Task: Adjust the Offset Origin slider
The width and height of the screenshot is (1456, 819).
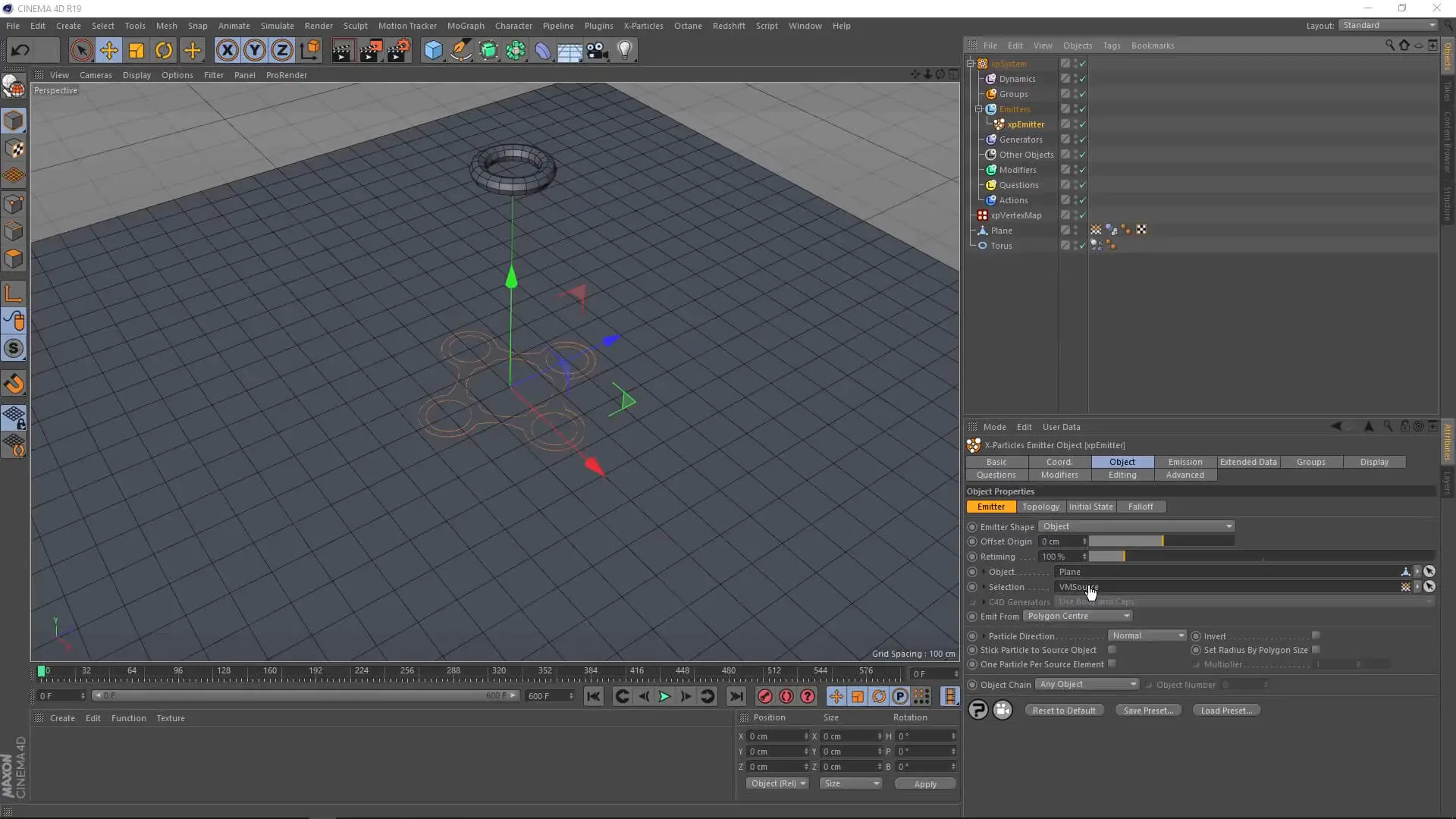Action: [1162, 541]
